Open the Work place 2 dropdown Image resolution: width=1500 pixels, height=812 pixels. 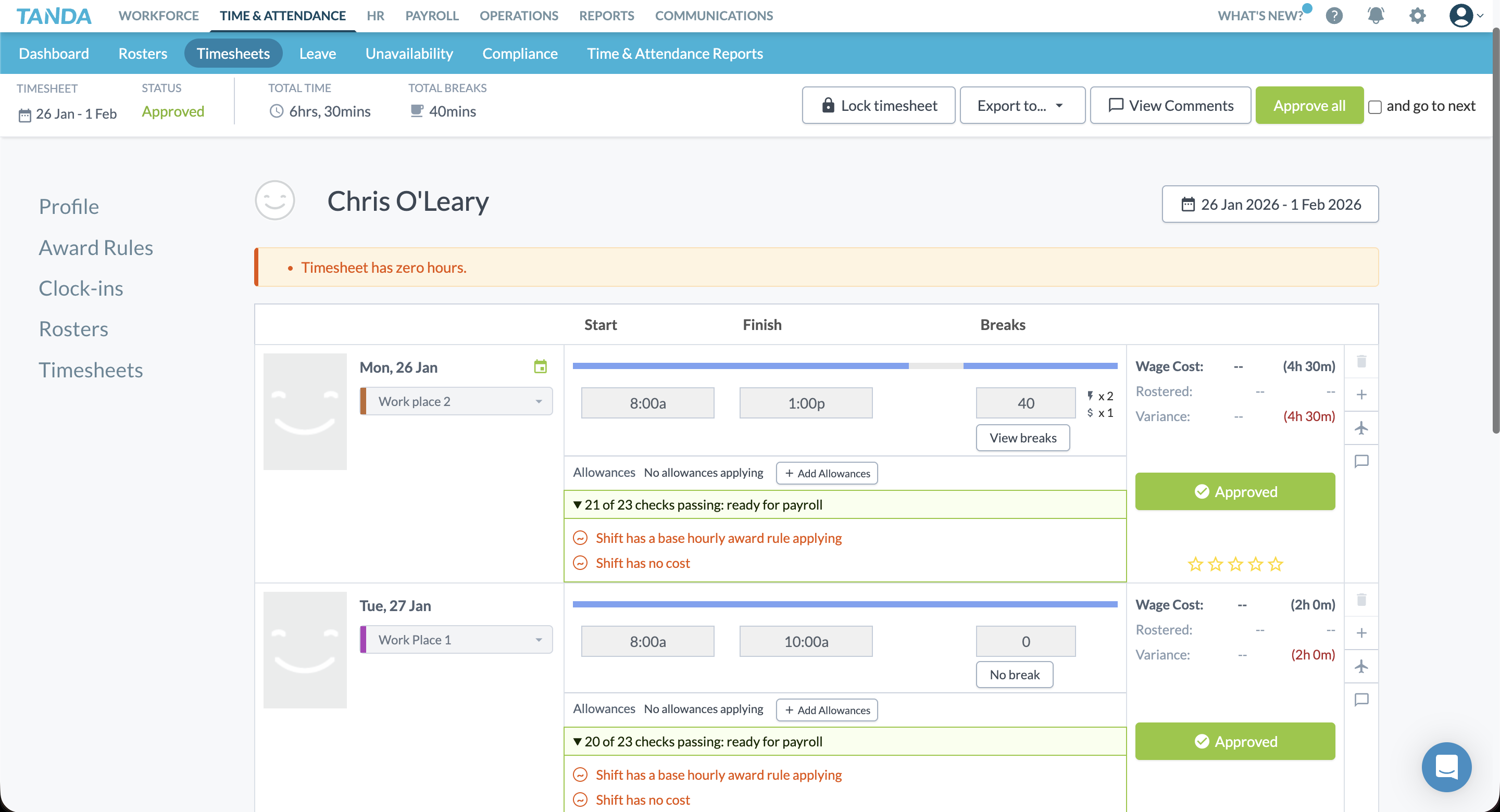tap(456, 401)
